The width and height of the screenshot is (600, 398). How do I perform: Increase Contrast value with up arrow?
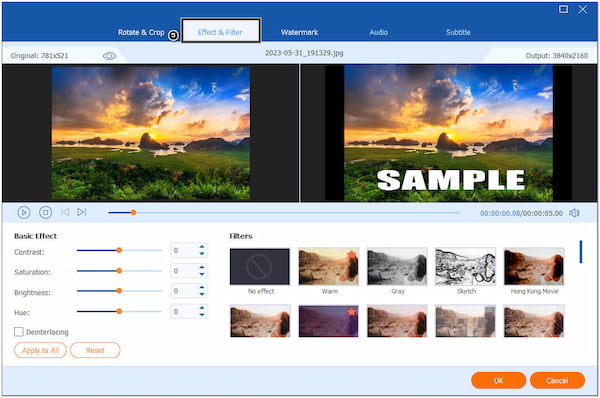(x=202, y=247)
